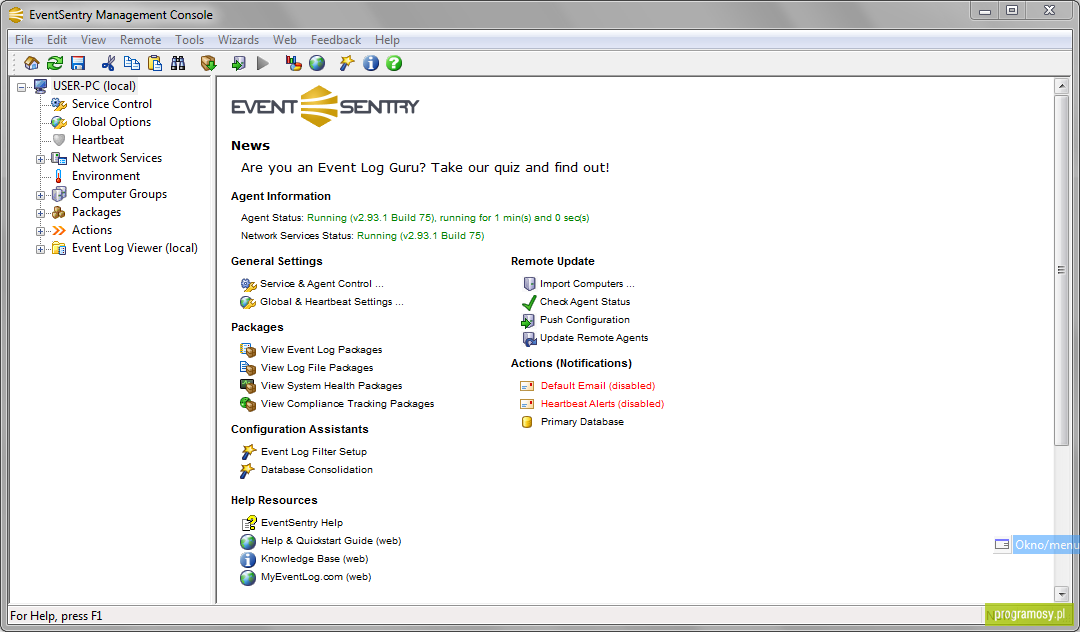Screen dimensions: 1080x632
Task: Click the blue info toolbar icon
Action: (371, 63)
